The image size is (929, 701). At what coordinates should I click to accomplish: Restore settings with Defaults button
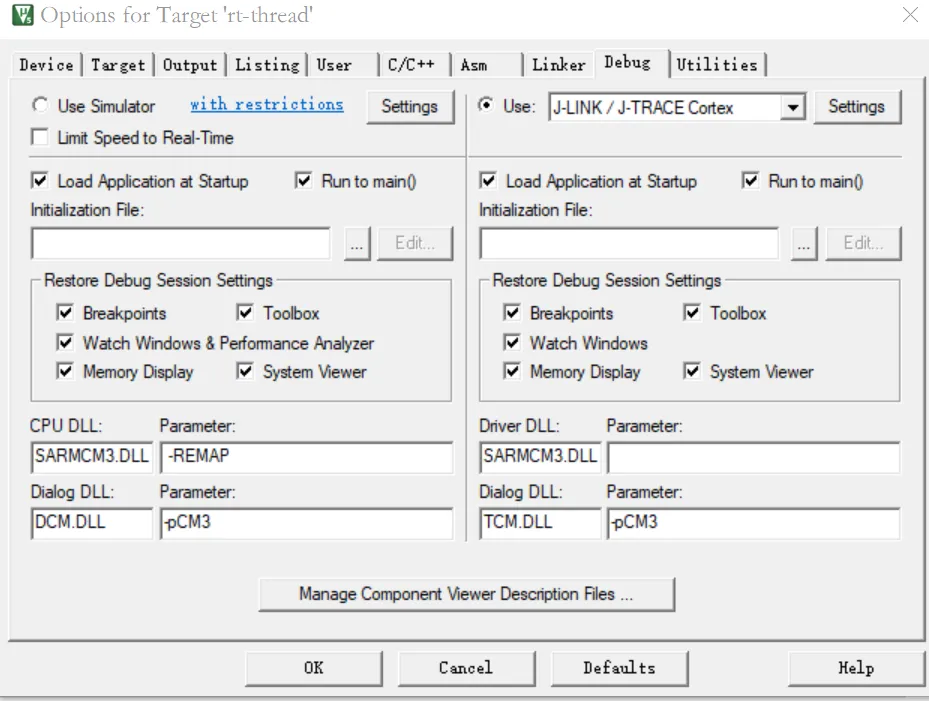tap(620, 668)
